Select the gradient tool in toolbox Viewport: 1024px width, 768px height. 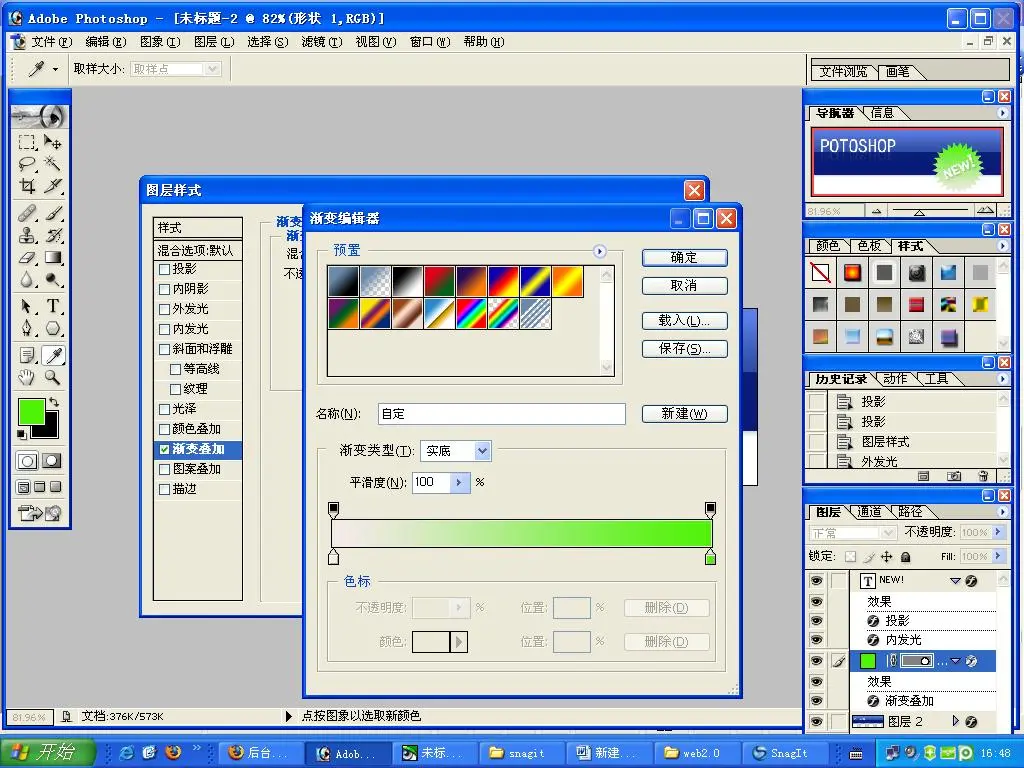tap(53, 258)
